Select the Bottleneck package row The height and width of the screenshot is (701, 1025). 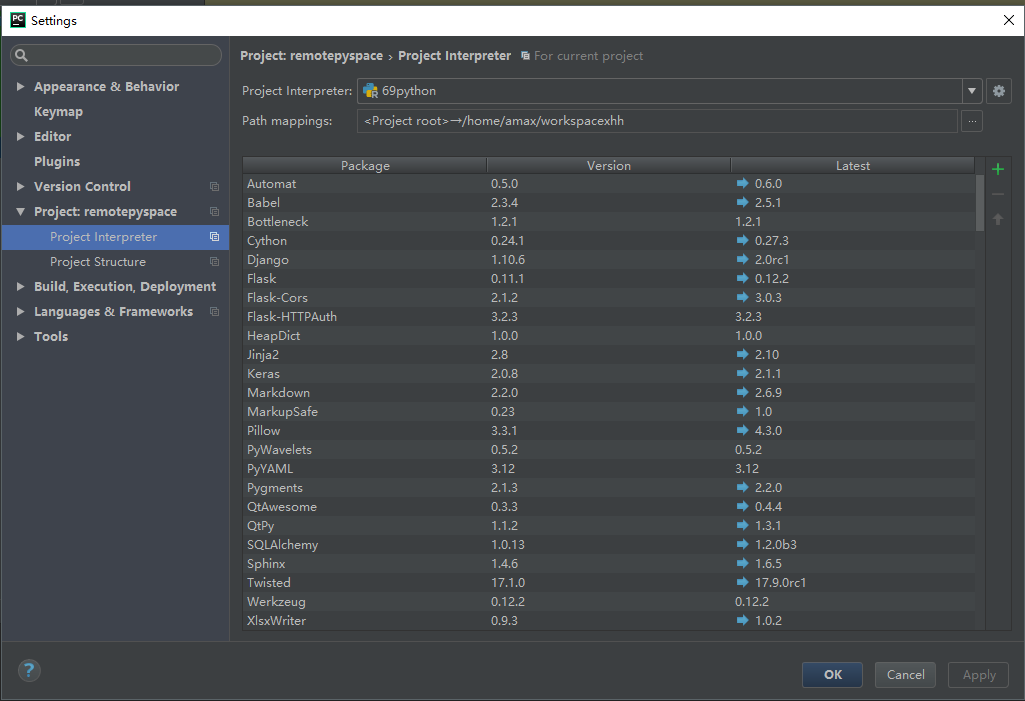pyautogui.click(x=609, y=222)
